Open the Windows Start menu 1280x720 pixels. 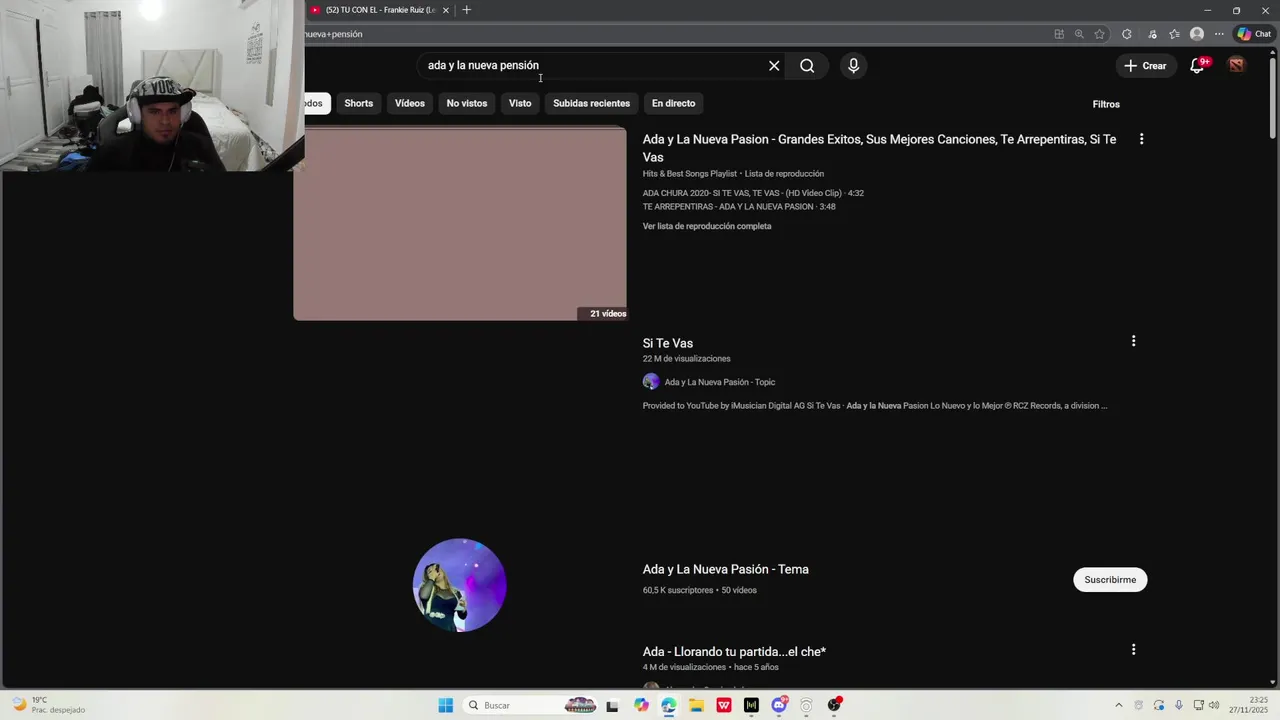(x=446, y=705)
